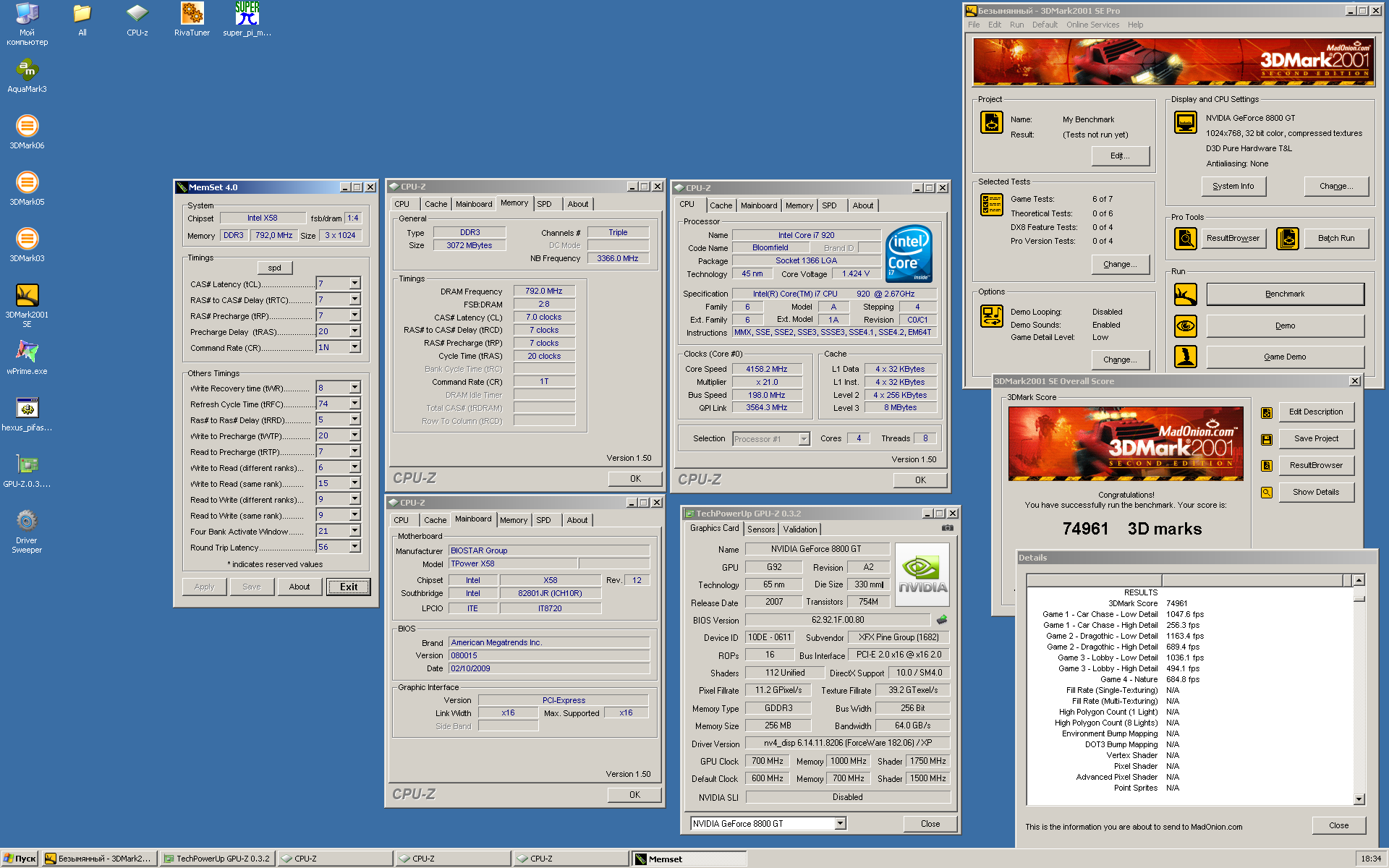Open the All folder on desktop
Viewport: 1389px width, 868px height.
coord(82,20)
